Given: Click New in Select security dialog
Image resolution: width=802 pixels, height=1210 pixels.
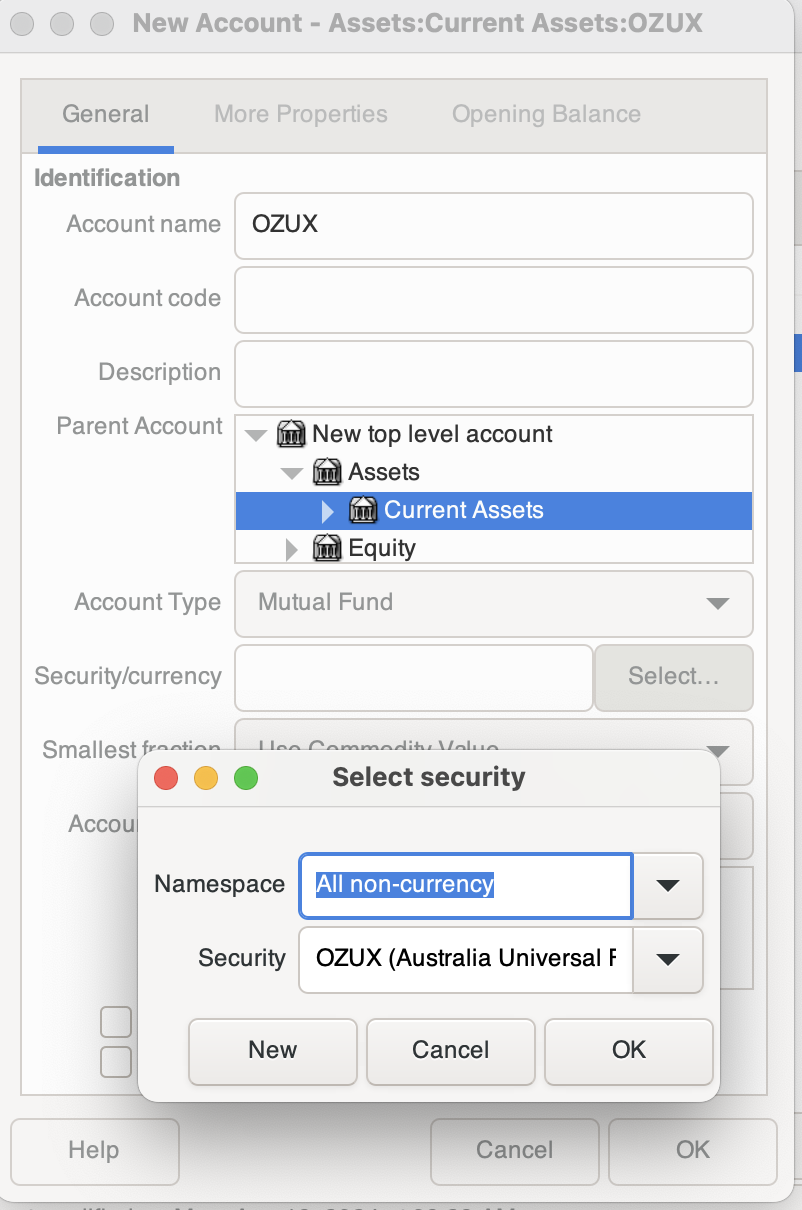Looking at the screenshot, I should (x=273, y=1051).
